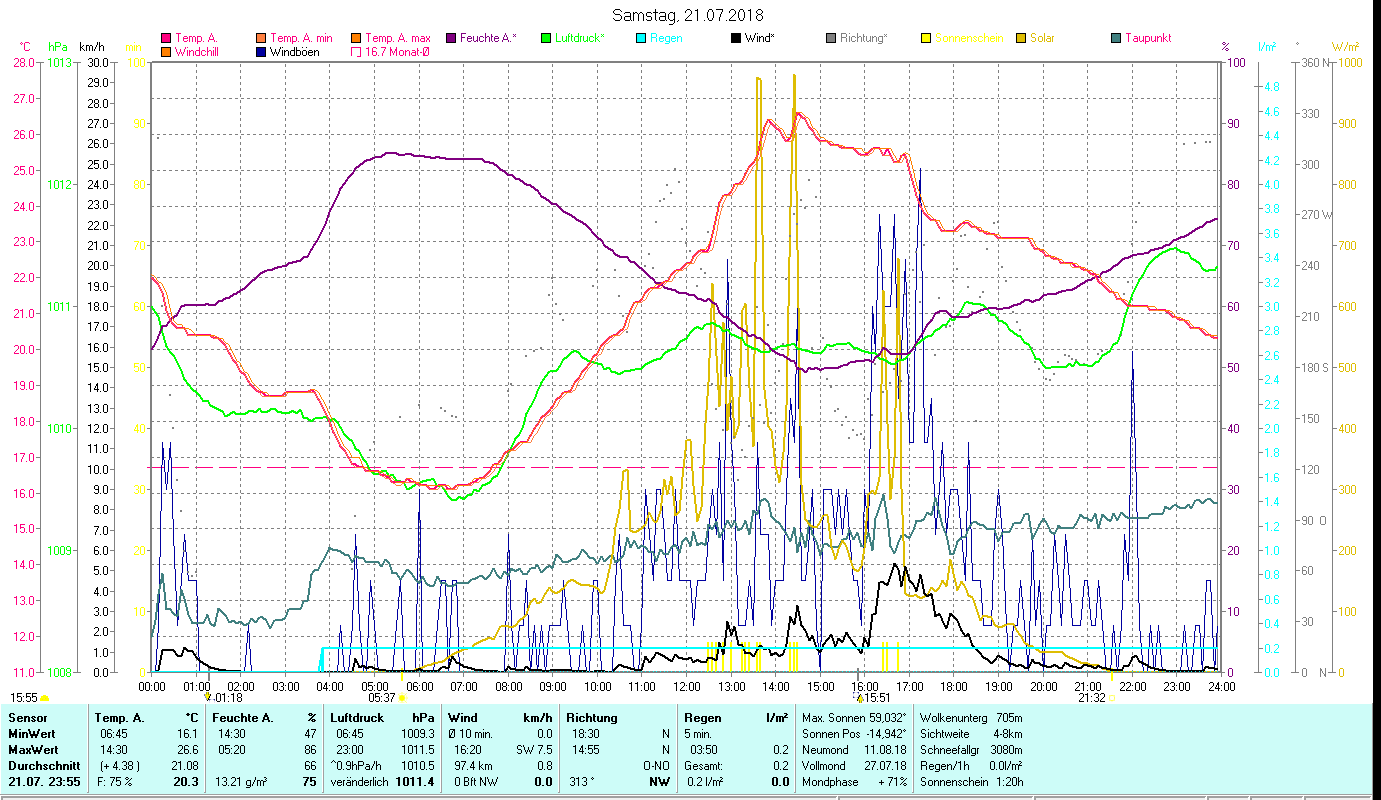Click the cyan Regen legend square
Viewport: 1381px width, 800px height.
pyautogui.click(x=641, y=38)
